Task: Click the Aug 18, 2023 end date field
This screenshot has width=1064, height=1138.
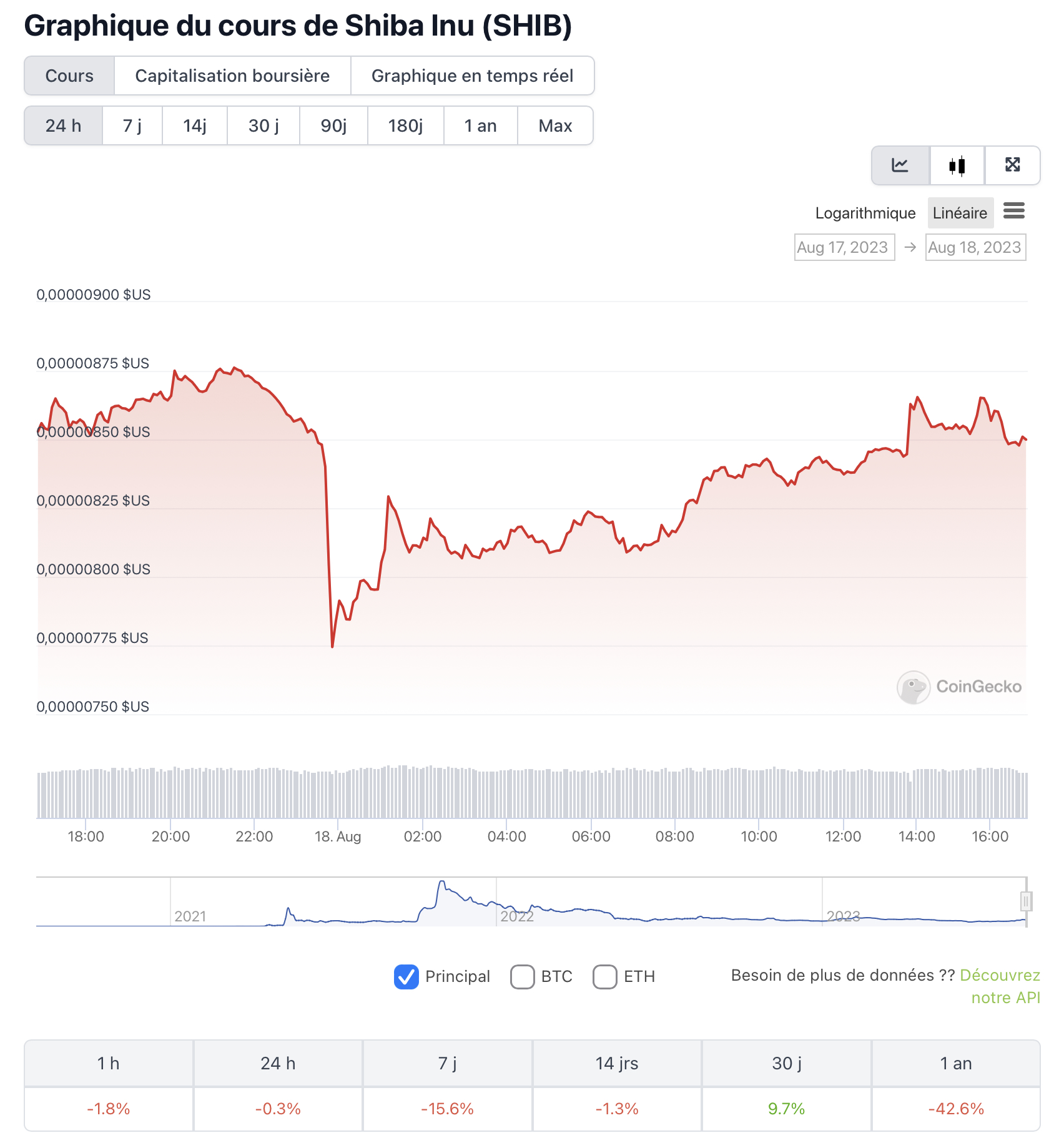Action: (x=975, y=248)
